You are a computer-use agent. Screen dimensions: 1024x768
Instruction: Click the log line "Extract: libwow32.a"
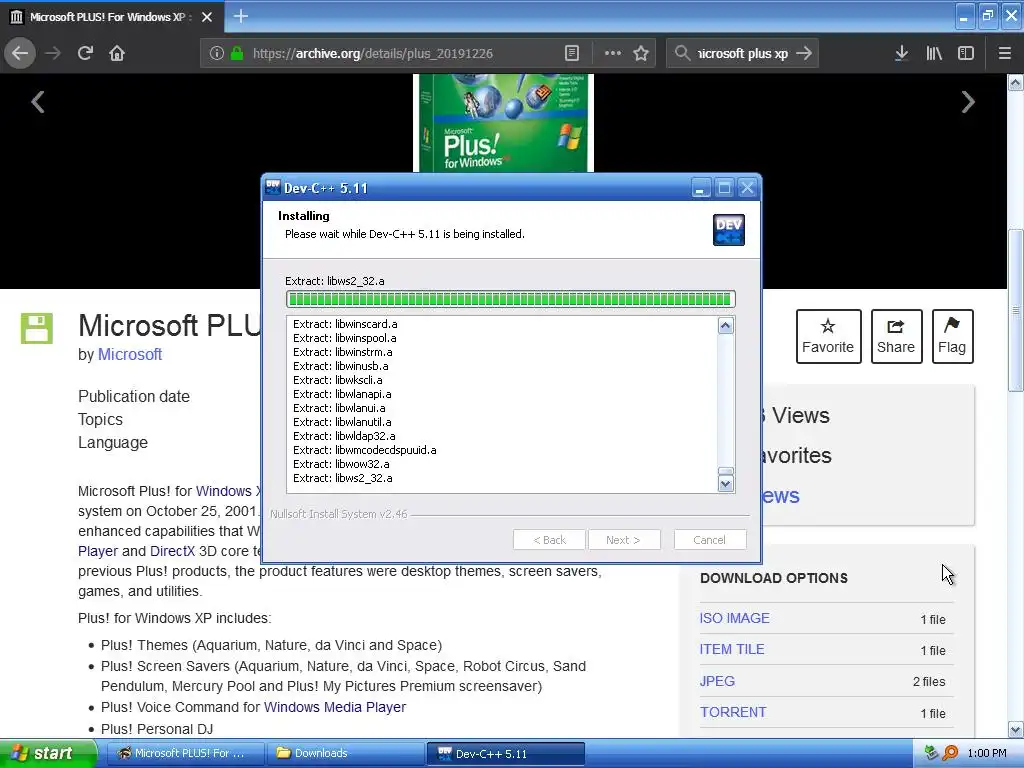[341, 464]
